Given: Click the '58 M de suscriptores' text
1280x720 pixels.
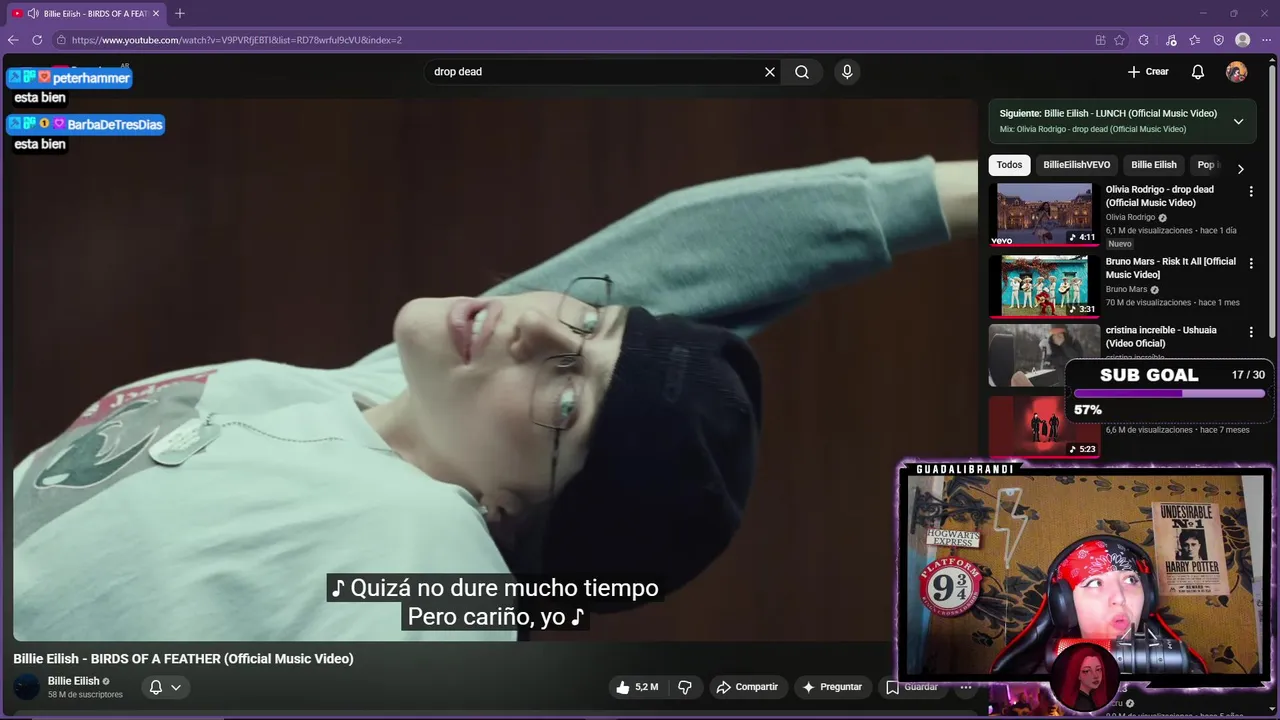Looking at the screenshot, I should (x=85, y=694).
